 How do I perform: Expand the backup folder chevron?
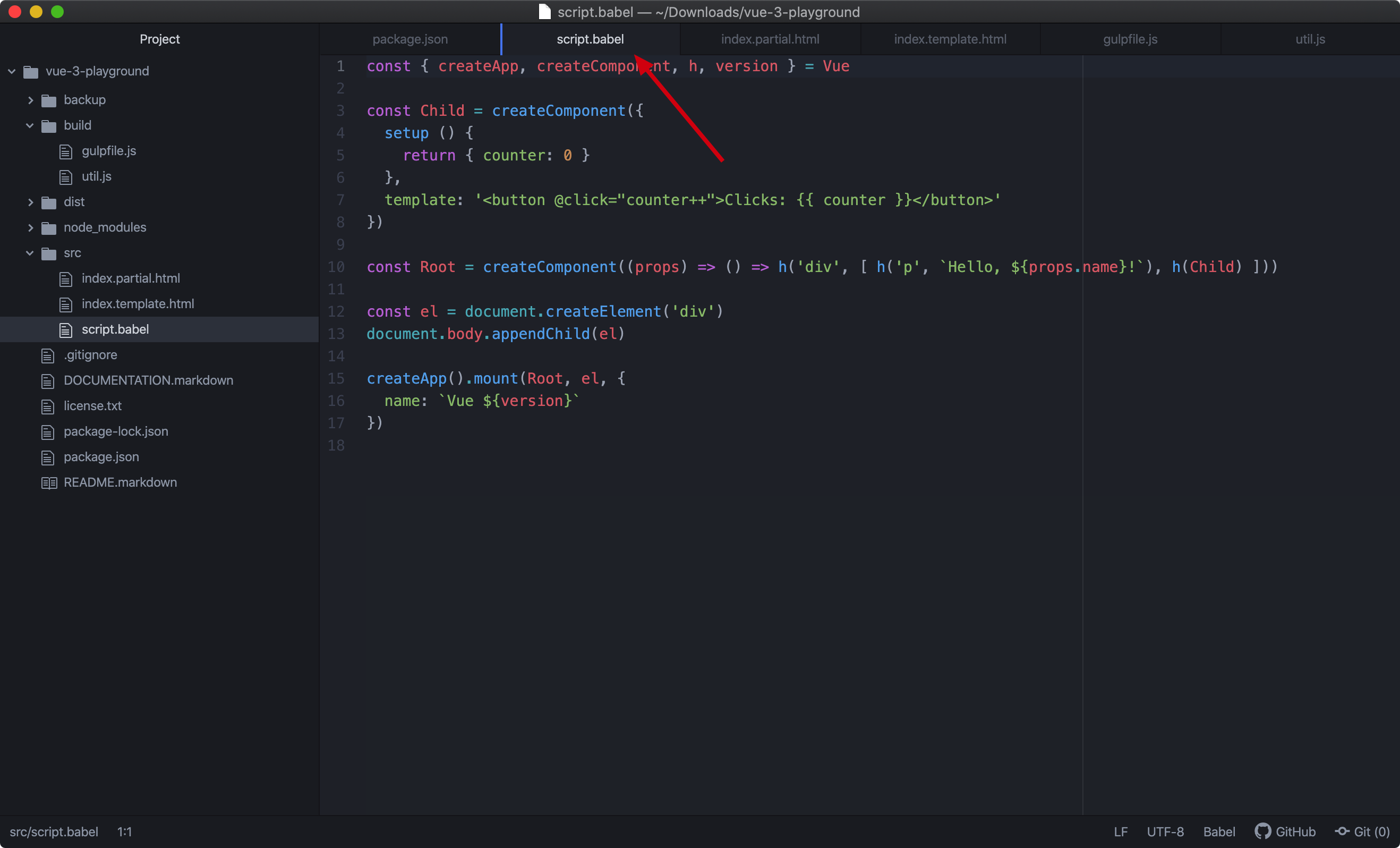[30, 100]
